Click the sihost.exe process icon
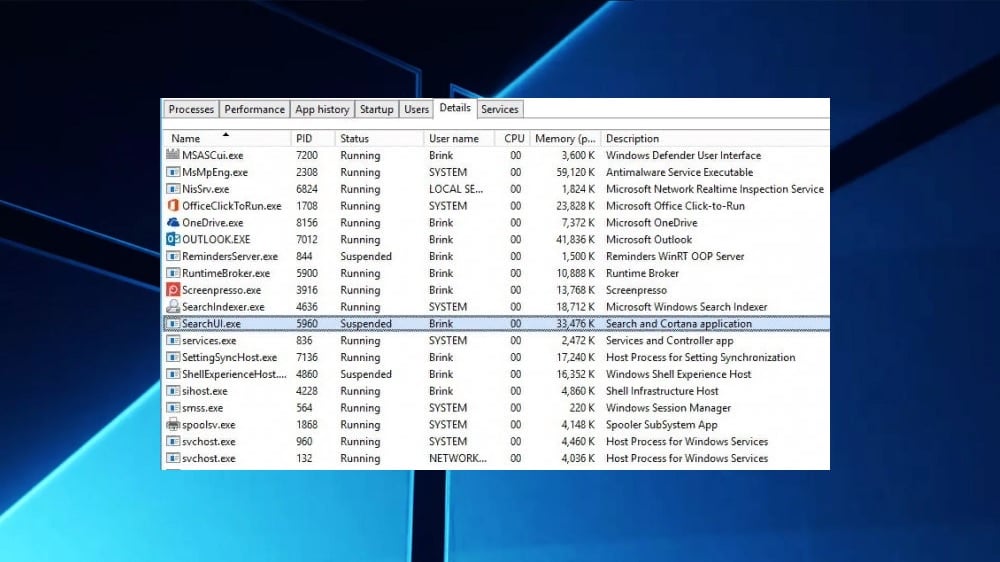 [173, 391]
